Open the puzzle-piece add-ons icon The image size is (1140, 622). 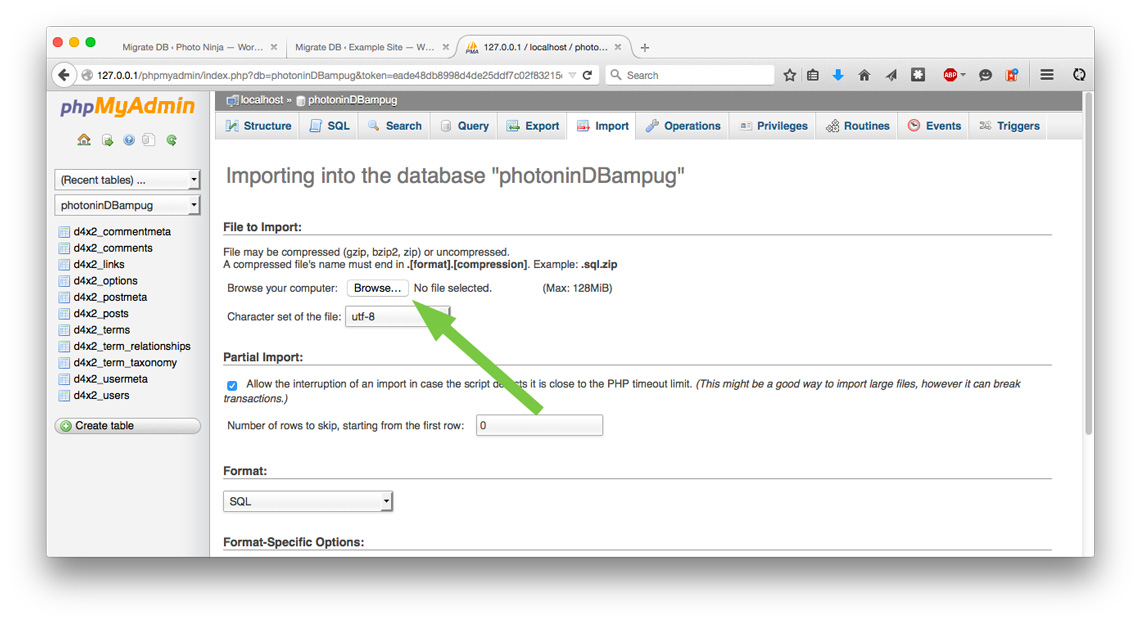pos(918,75)
